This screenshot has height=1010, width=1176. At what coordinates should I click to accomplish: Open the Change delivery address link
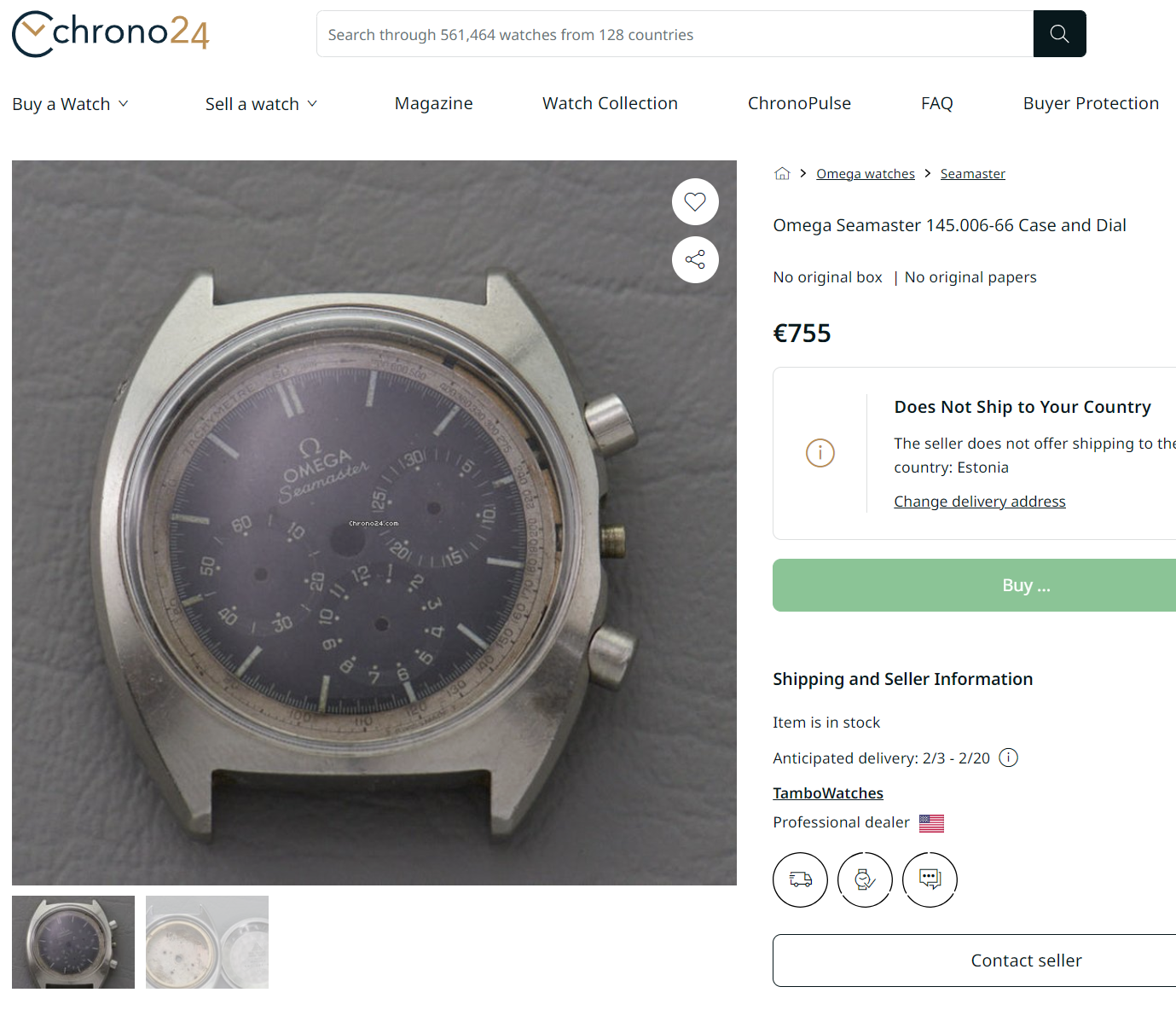[979, 502]
